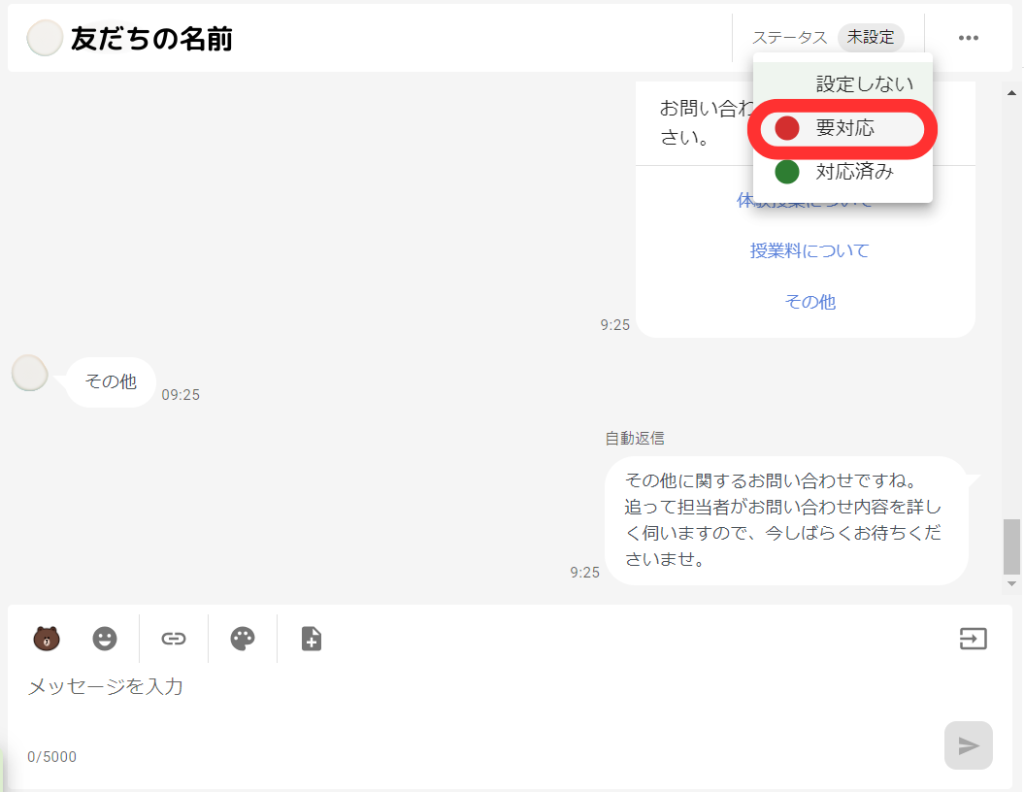Viewport: 1024px width, 792px height.
Task: Open the three-dot more options menu
Action: [967, 37]
